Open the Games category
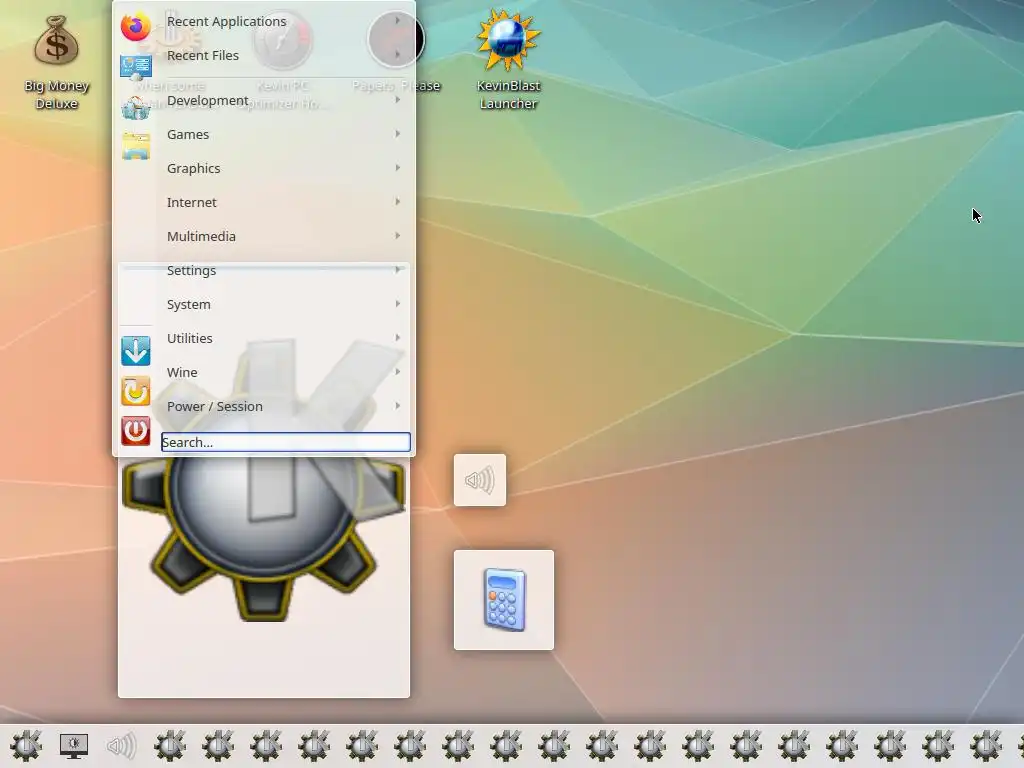The height and width of the screenshot is (768, 1024). pos(285,135)
